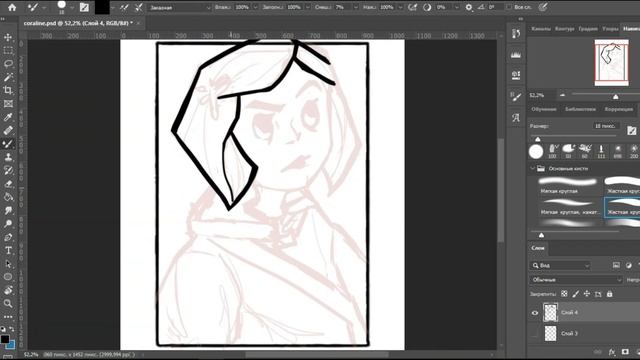Open the layer blend mode dropdown 'Обычные'
640x360 pixels.
pos(576,280)
